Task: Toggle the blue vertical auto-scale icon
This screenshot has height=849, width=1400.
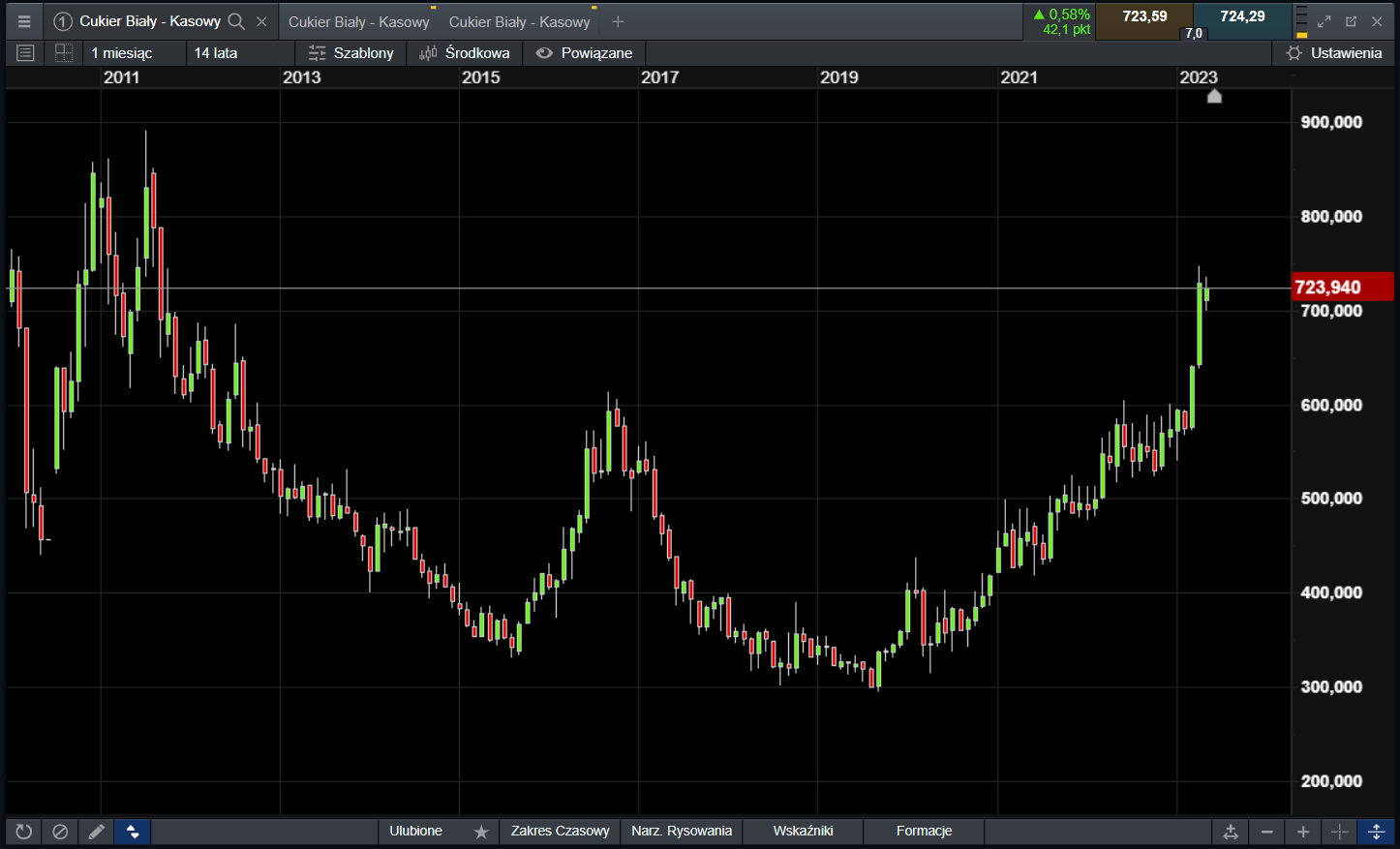Action: pos(1376,832)
